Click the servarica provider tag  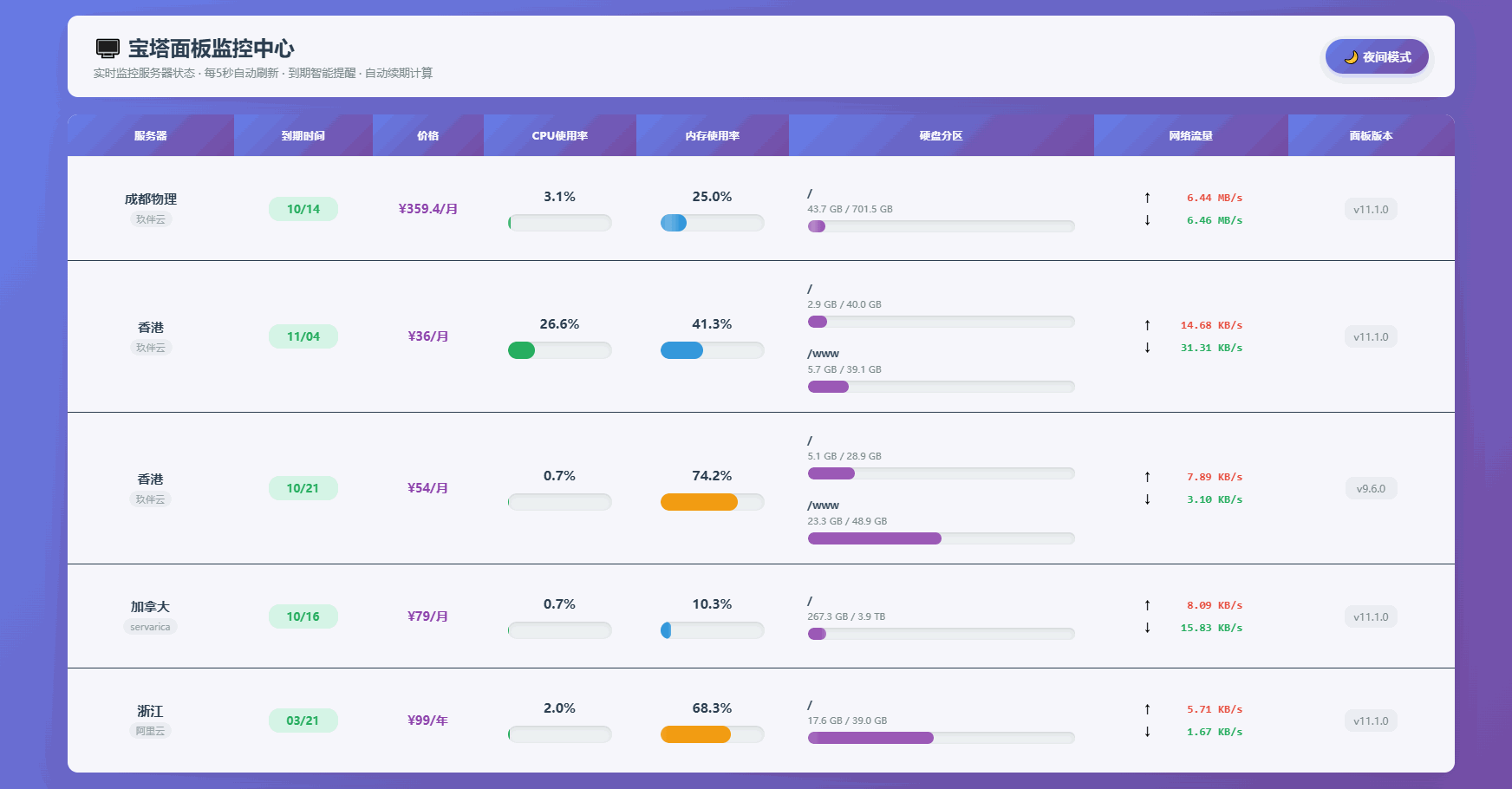pos(150,627)
